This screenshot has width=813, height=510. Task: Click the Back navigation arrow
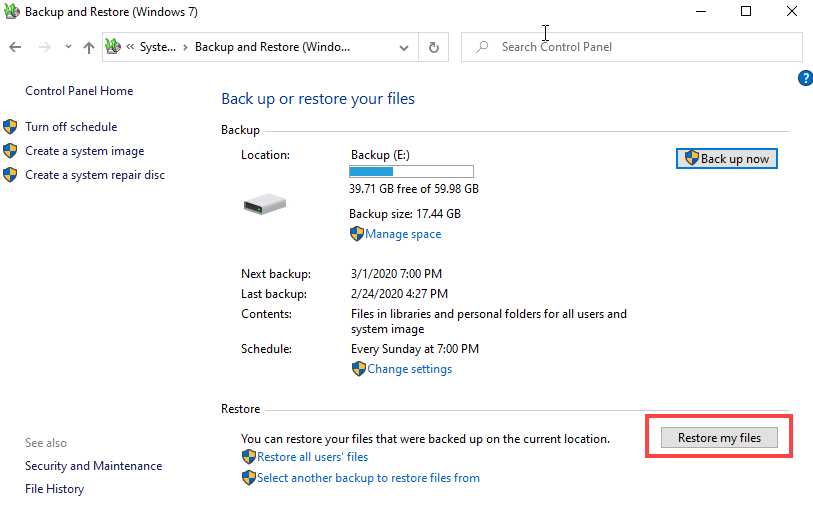tap(14, 47)
